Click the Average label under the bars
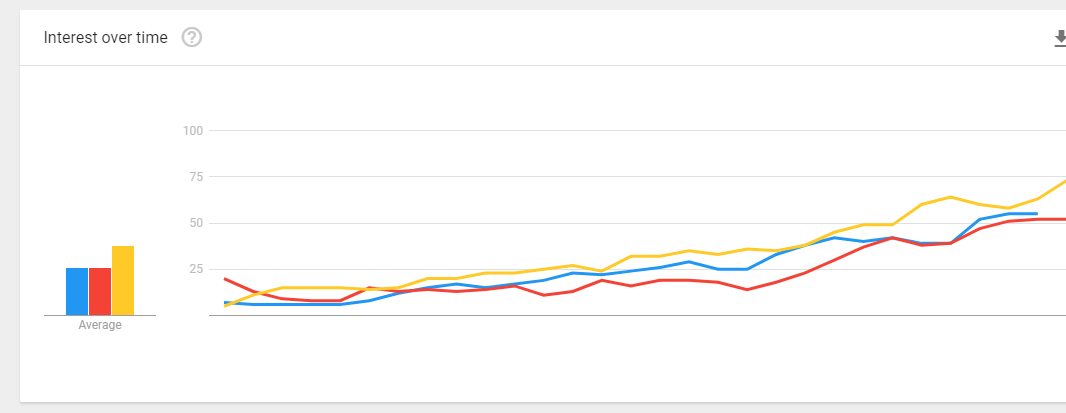The image size is (1066, 413). [x=100, y=325]
